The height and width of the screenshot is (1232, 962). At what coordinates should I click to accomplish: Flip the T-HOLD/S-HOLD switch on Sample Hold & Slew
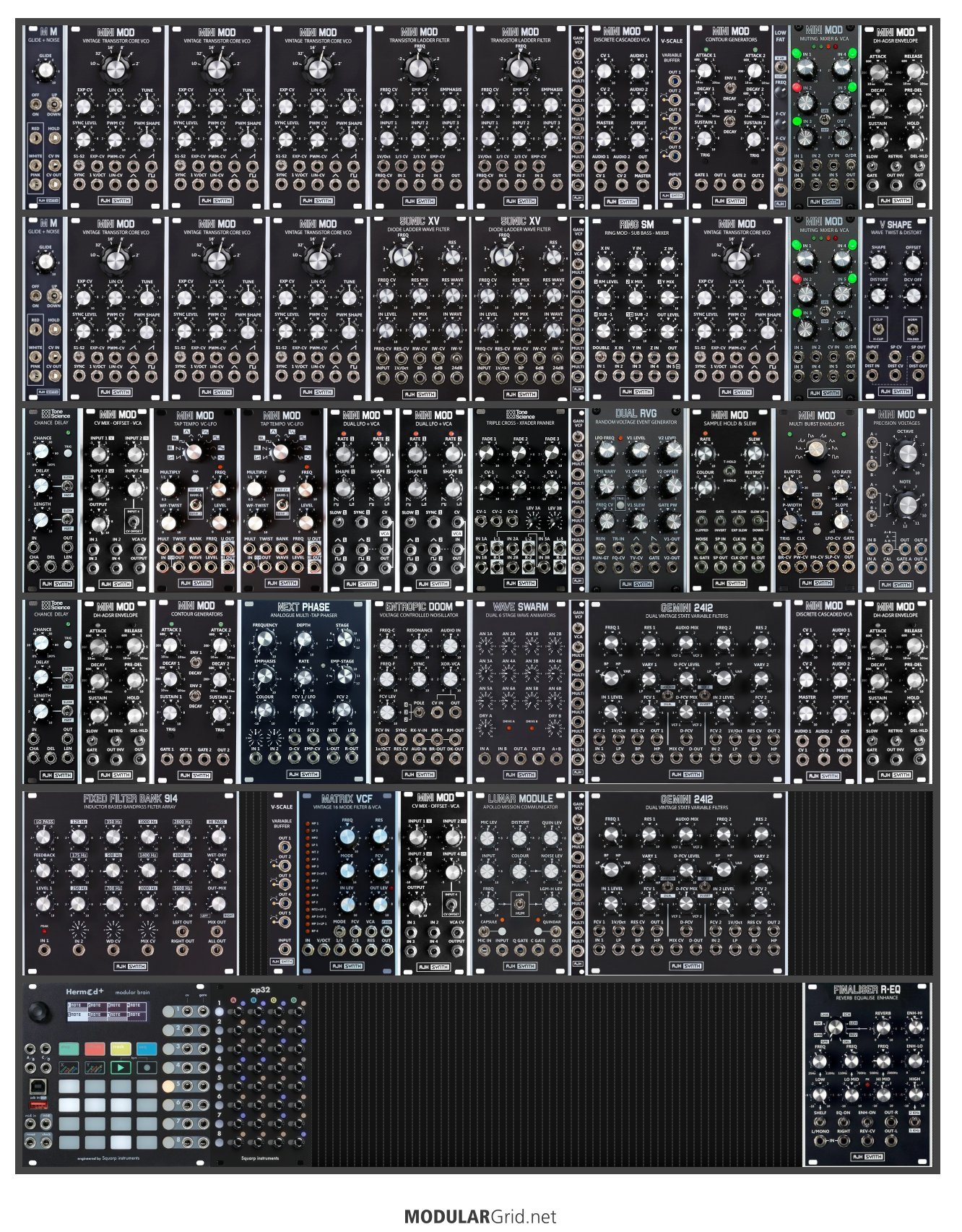point(729,470)
